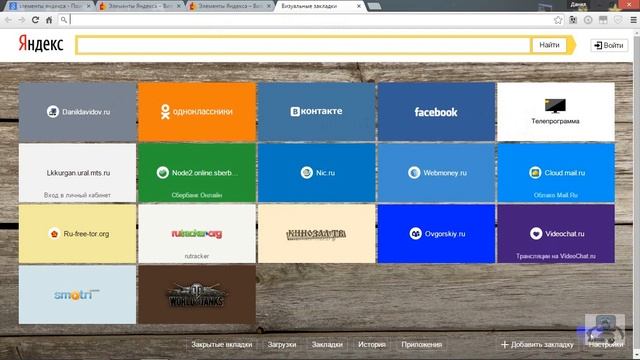Reload the current page

[36, 20]
